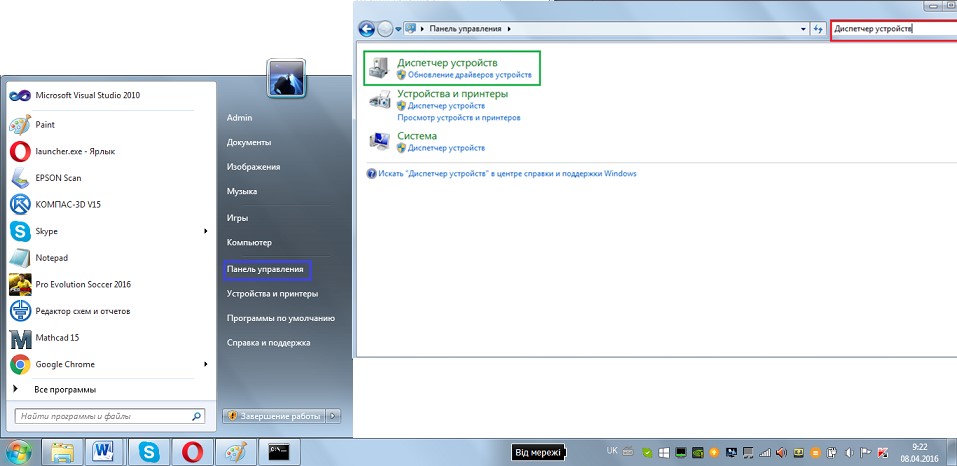Click the Windows Start orb button
This screenshot has height=466, width=957.
[19, 451]
